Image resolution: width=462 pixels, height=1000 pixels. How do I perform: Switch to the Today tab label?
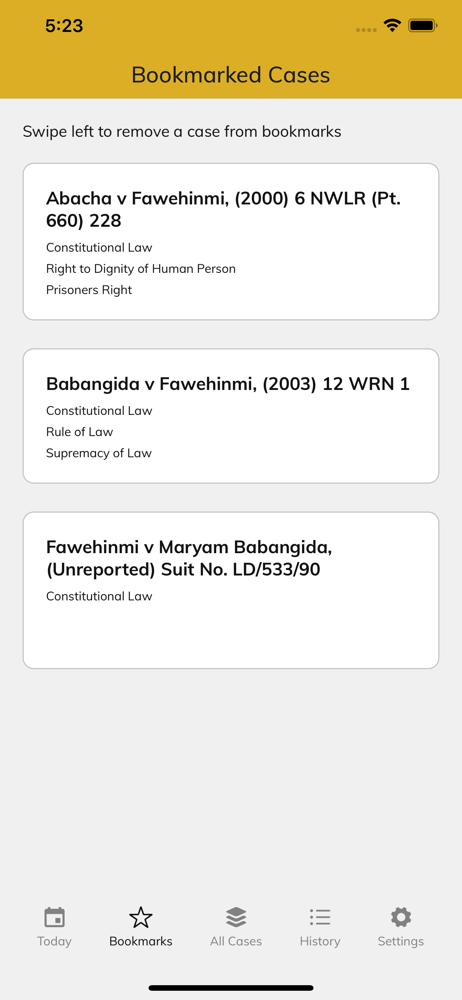coord(54,941)
